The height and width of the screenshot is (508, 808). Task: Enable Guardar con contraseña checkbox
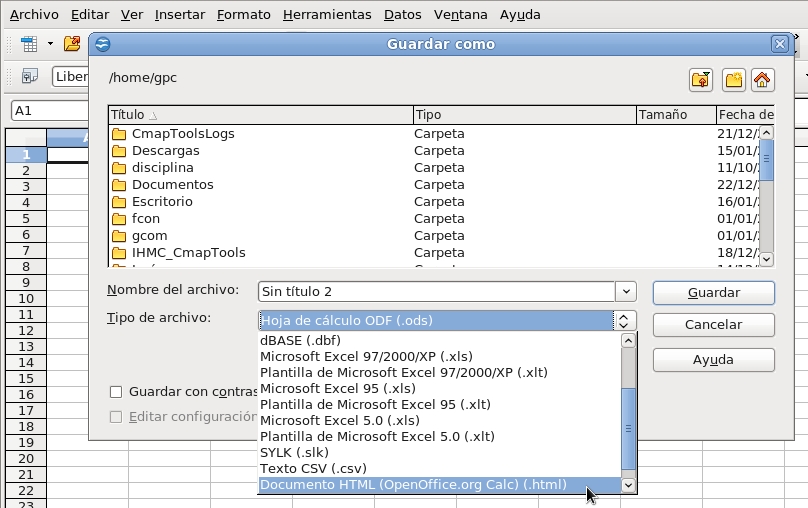coord(116,392)
